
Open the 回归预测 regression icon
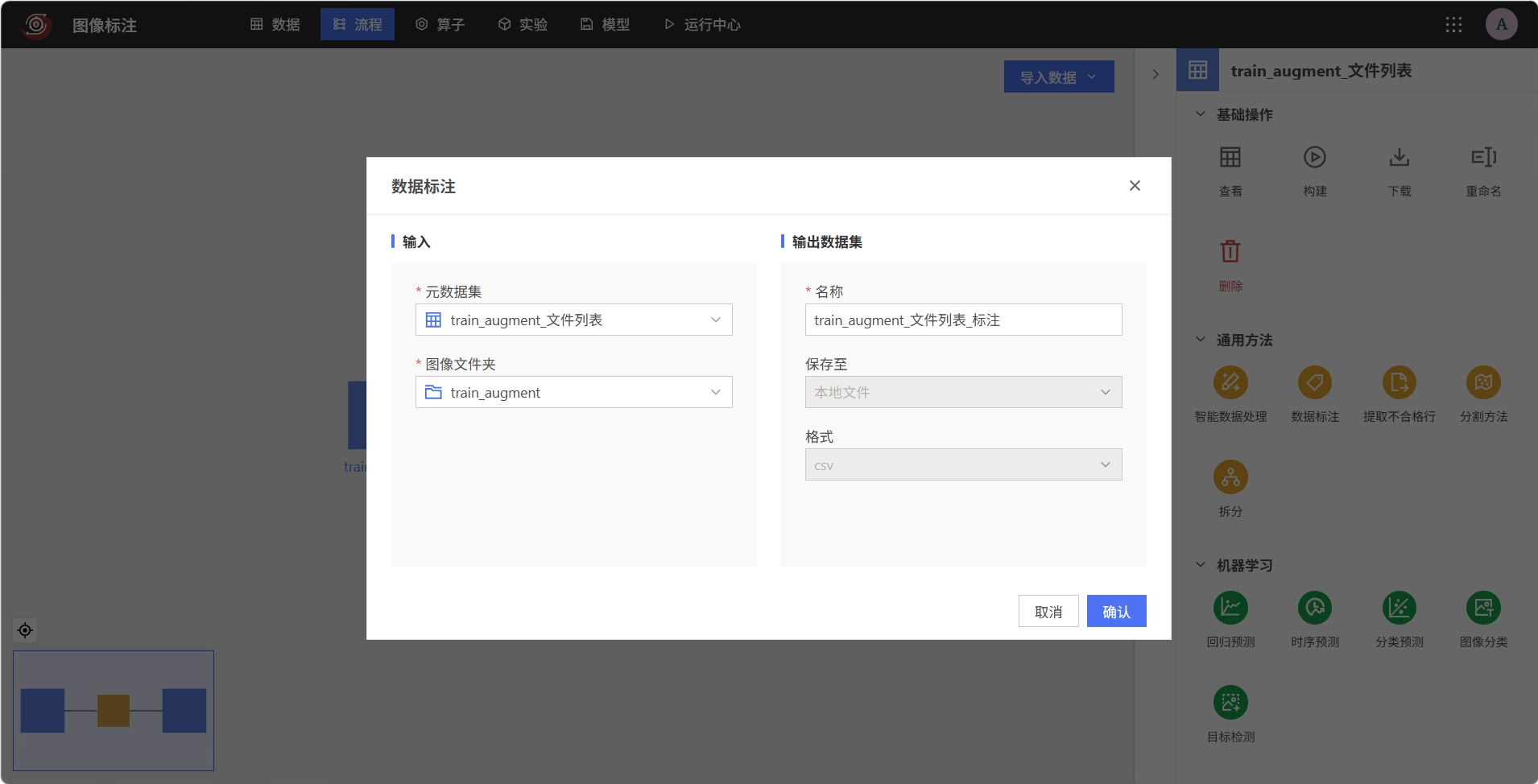pyautogui.click(x=1230, y=608)
